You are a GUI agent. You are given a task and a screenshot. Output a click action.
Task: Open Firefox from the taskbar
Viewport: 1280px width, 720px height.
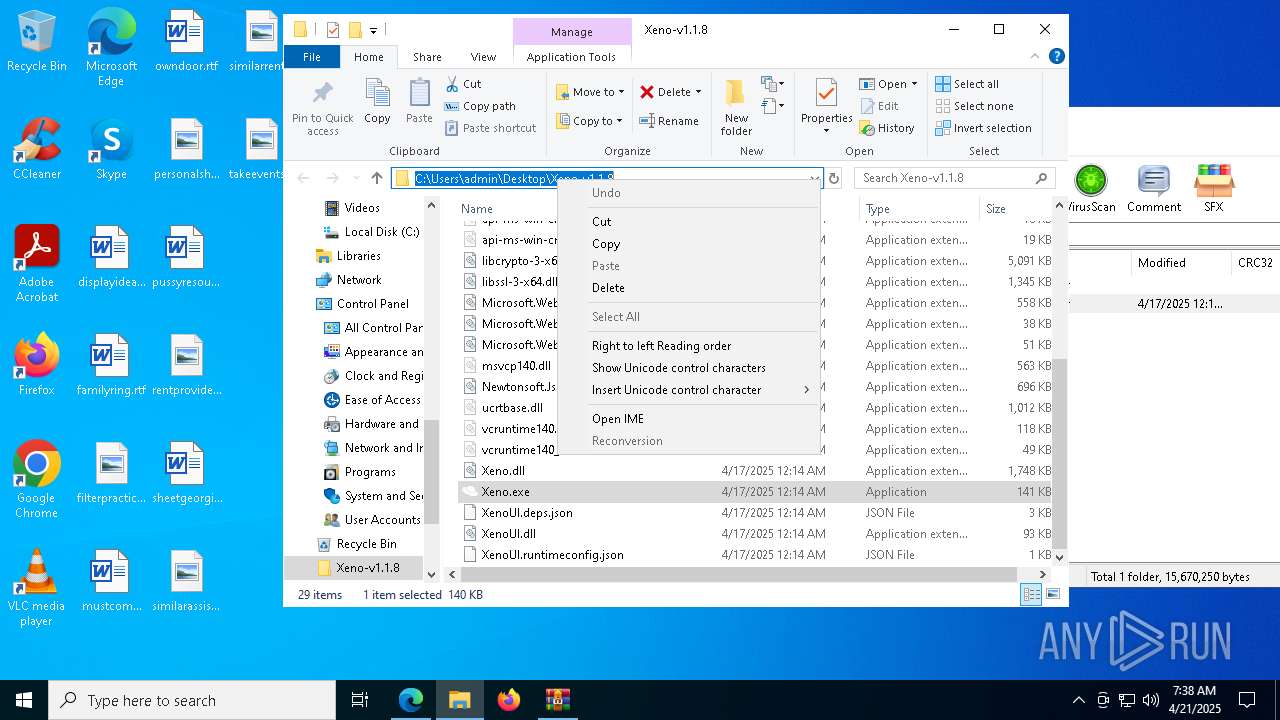click(x=509, y=700)
